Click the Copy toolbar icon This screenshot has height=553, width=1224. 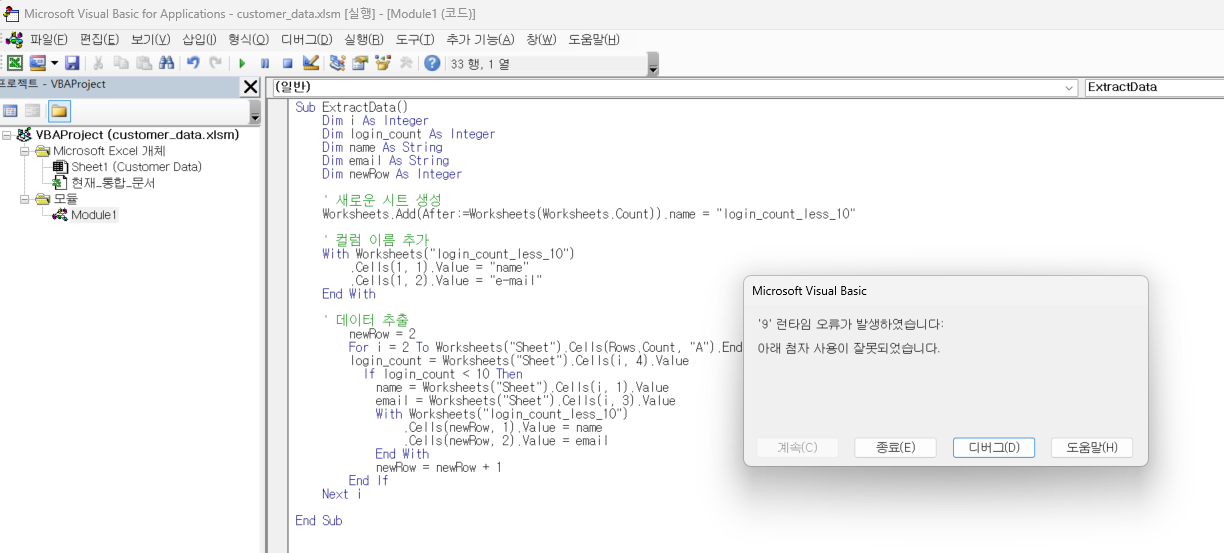[121, 63]
